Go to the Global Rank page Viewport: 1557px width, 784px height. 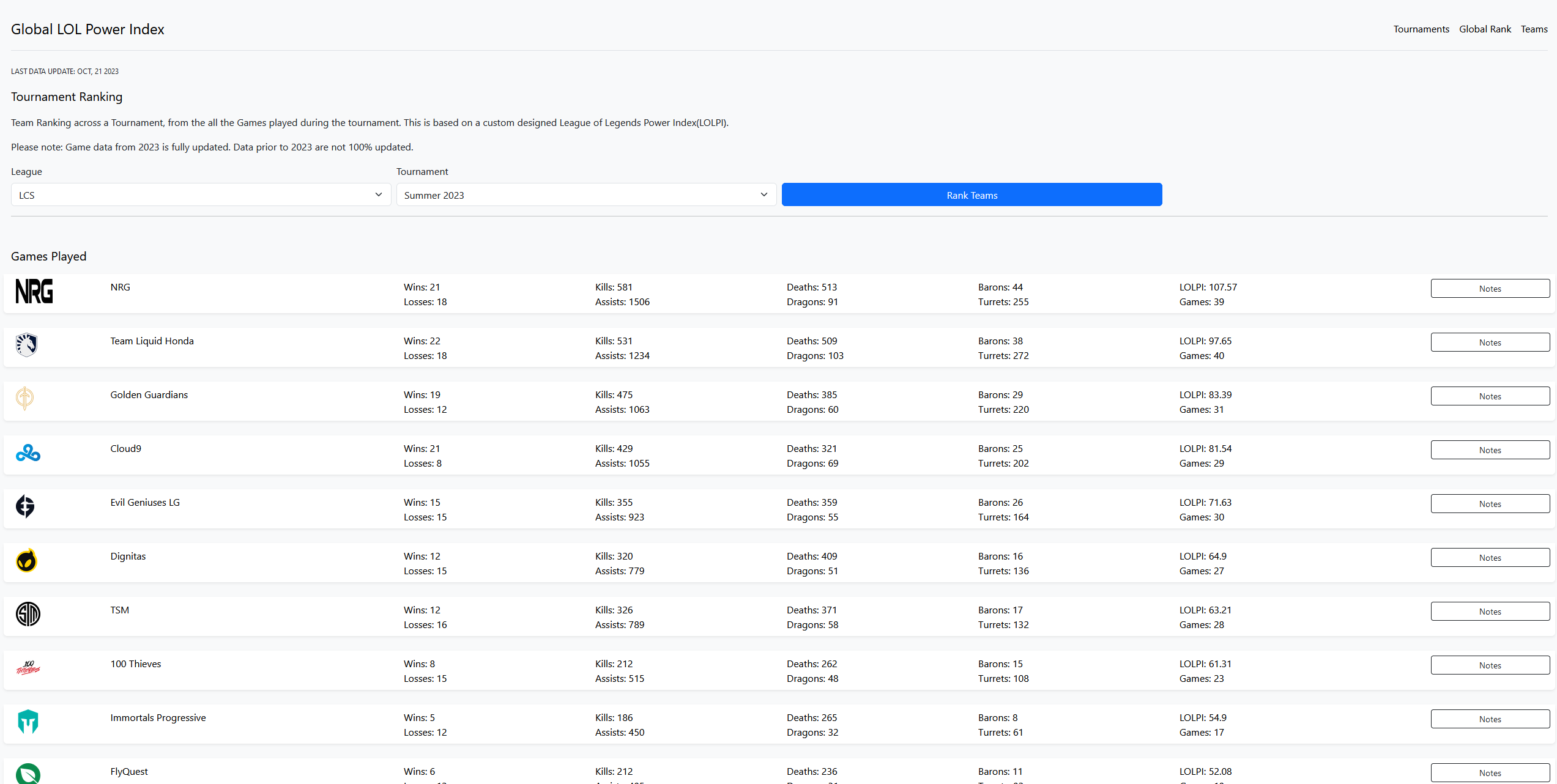point(1485,29)
